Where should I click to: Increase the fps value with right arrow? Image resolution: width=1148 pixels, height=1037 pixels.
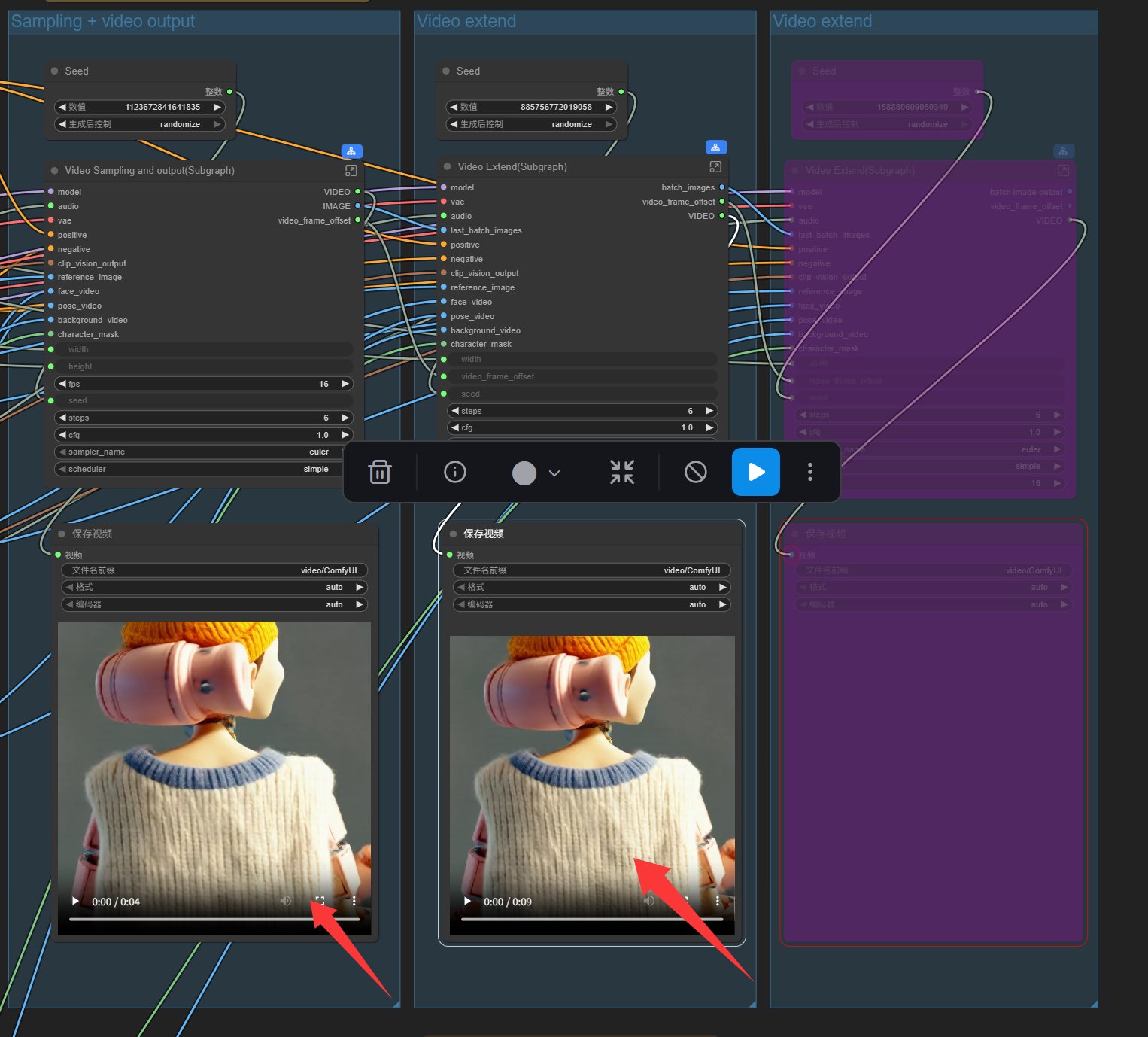click(345, 384)
